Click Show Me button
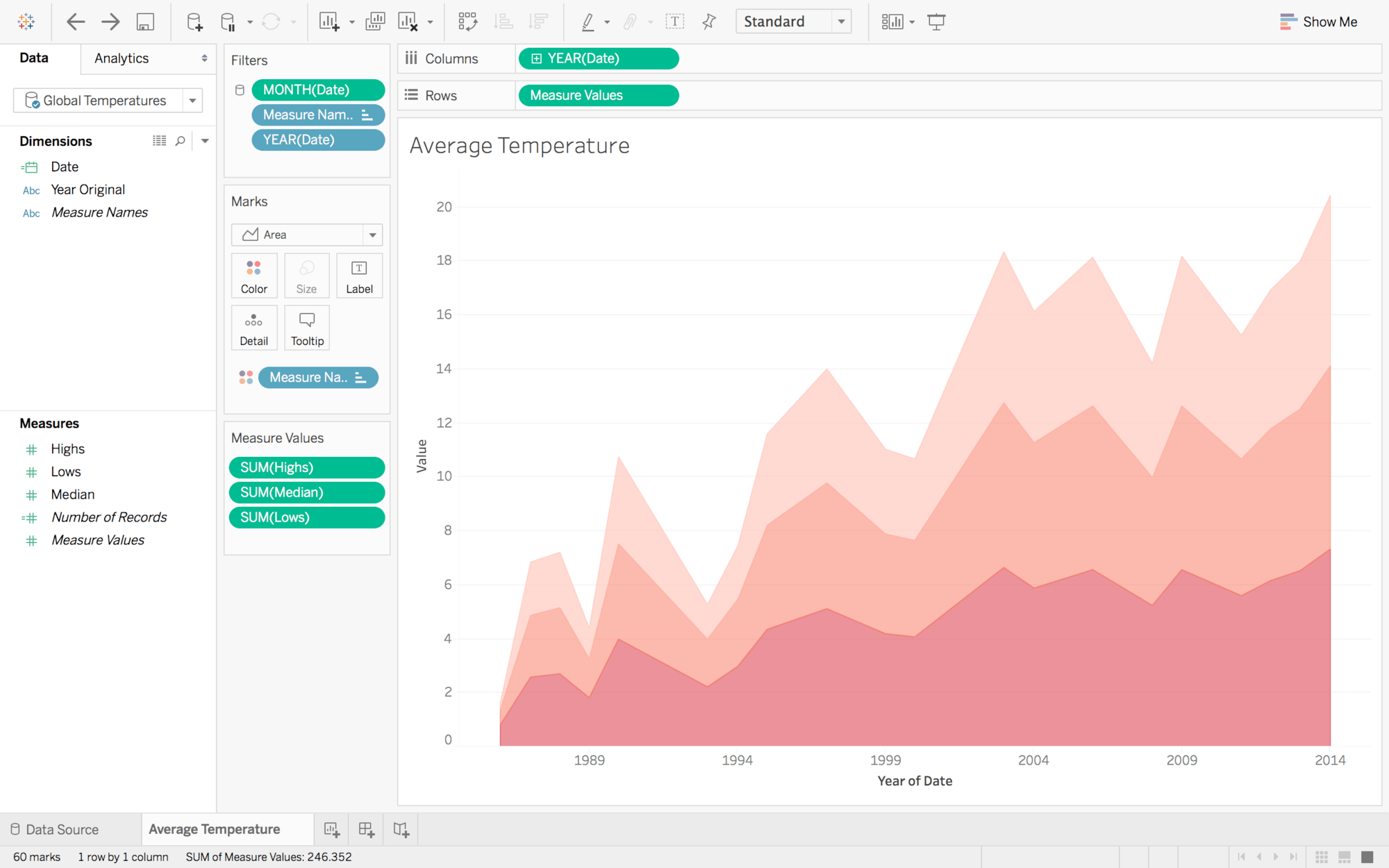The width and height of the screenshot is (1389, 868). point(1320,20)
